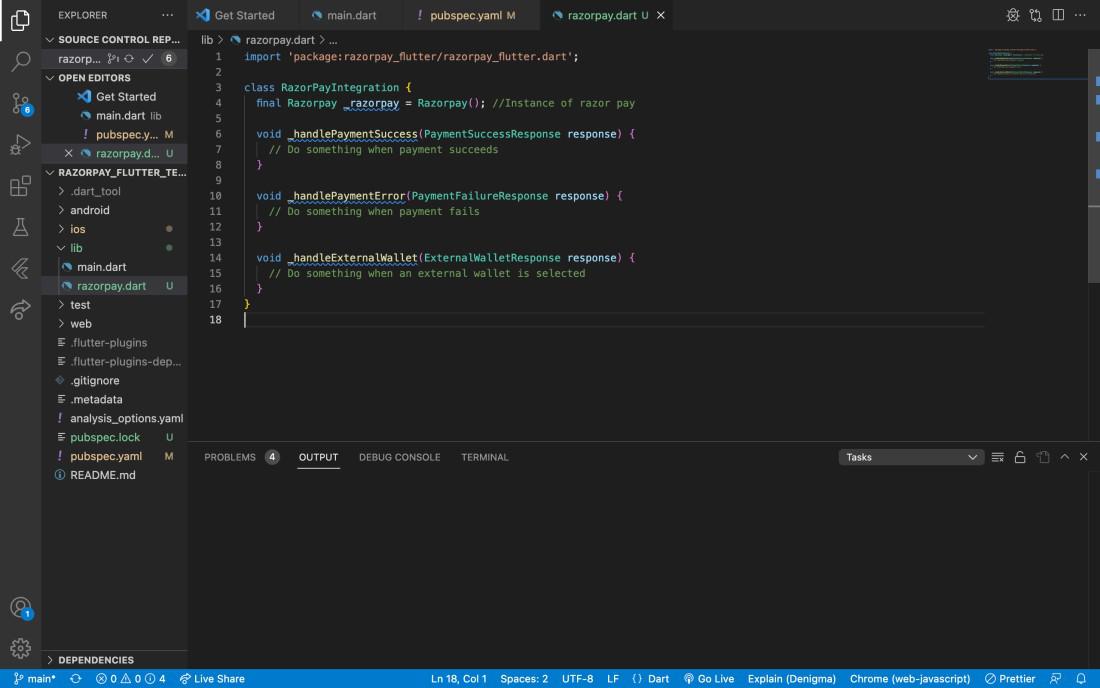Open the Tasks output channel dropdown
1100x688 pixels.
[911, 457]
